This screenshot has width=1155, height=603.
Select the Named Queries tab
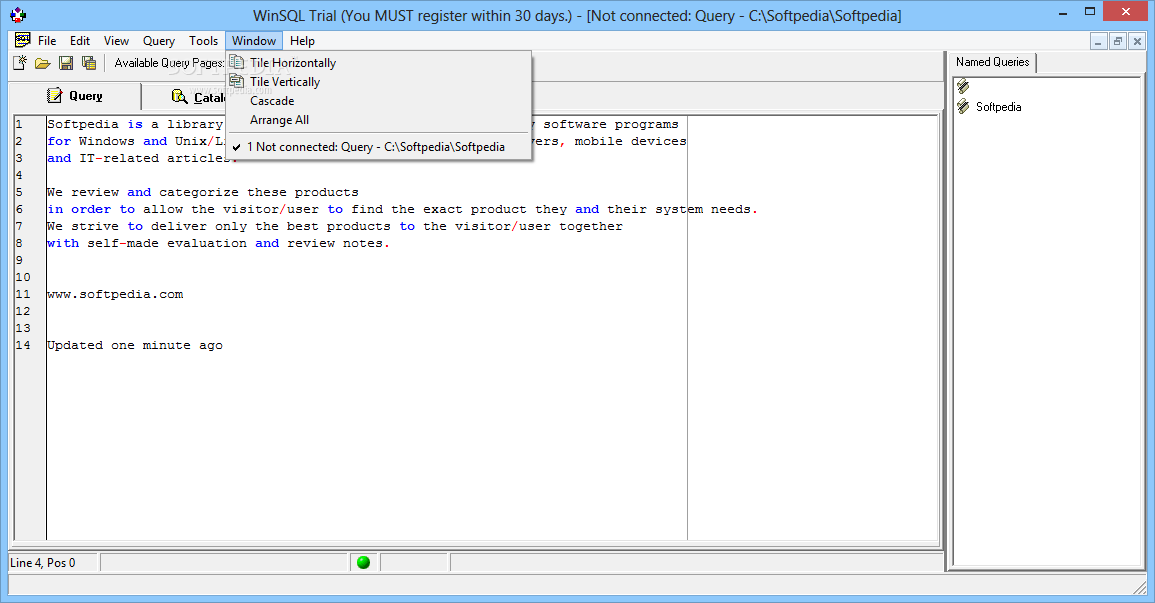coord(992,63)
